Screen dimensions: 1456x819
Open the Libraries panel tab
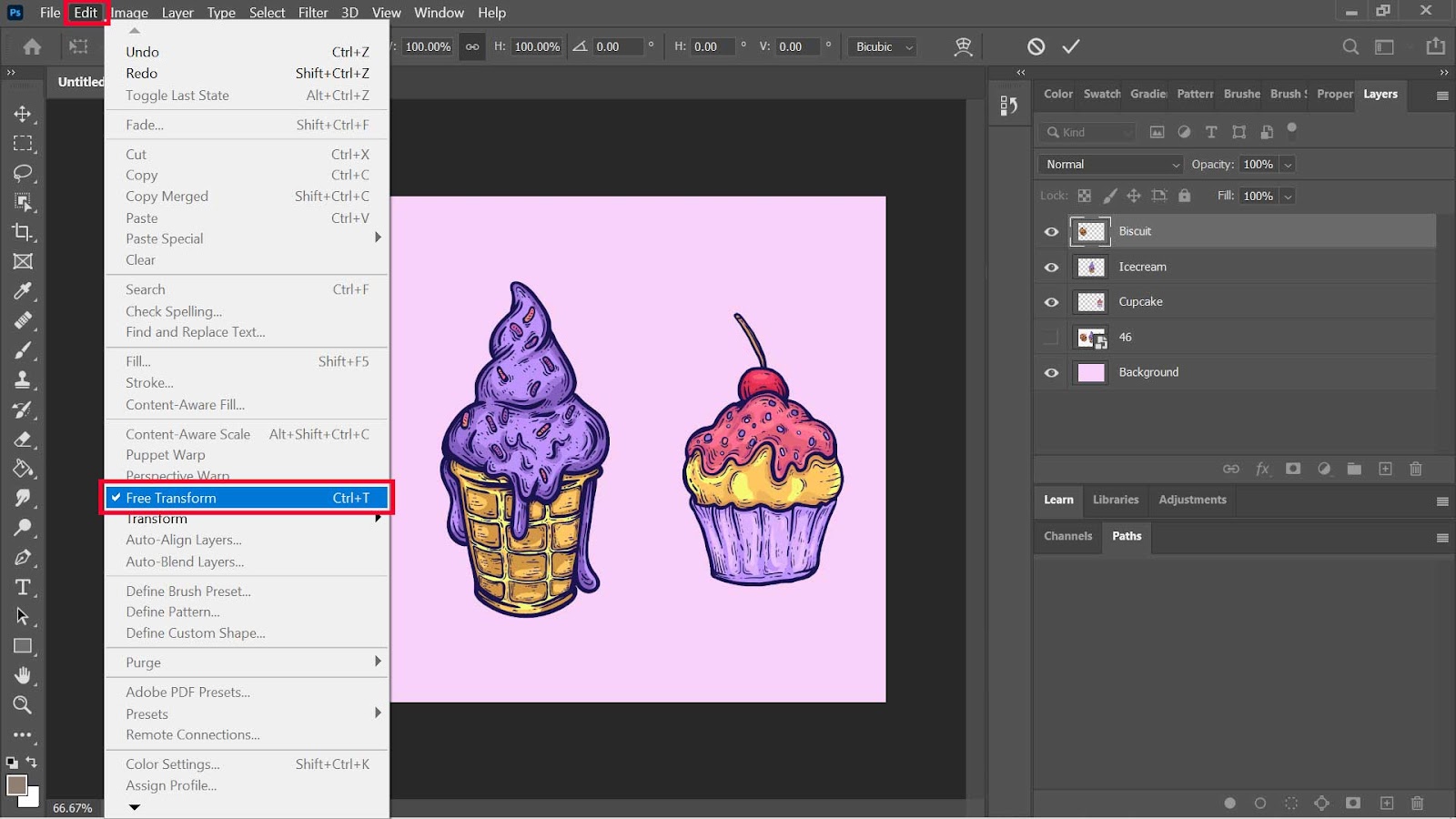[1115, 500]
